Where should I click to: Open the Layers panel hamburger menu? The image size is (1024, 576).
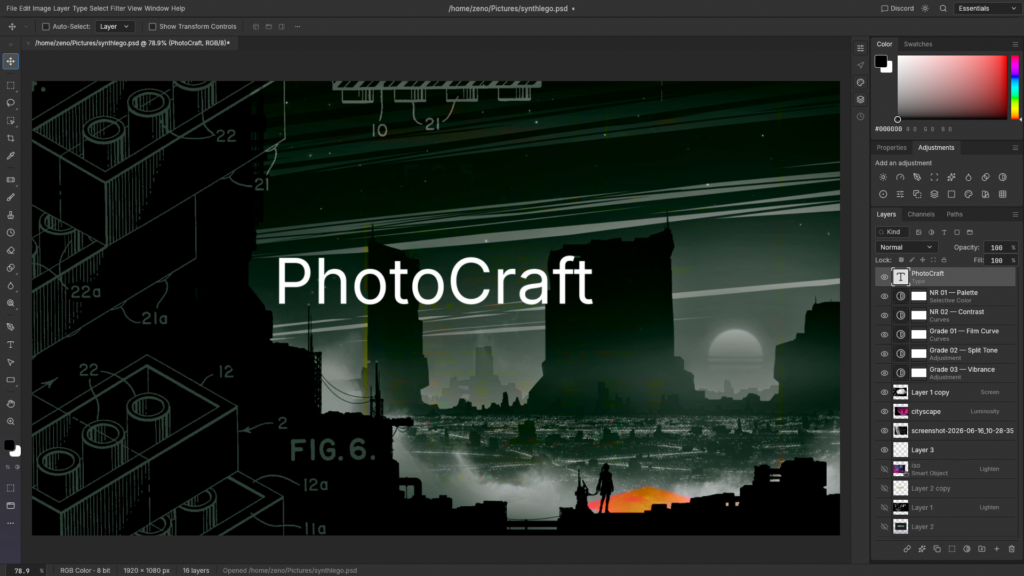coord(1015,214)
